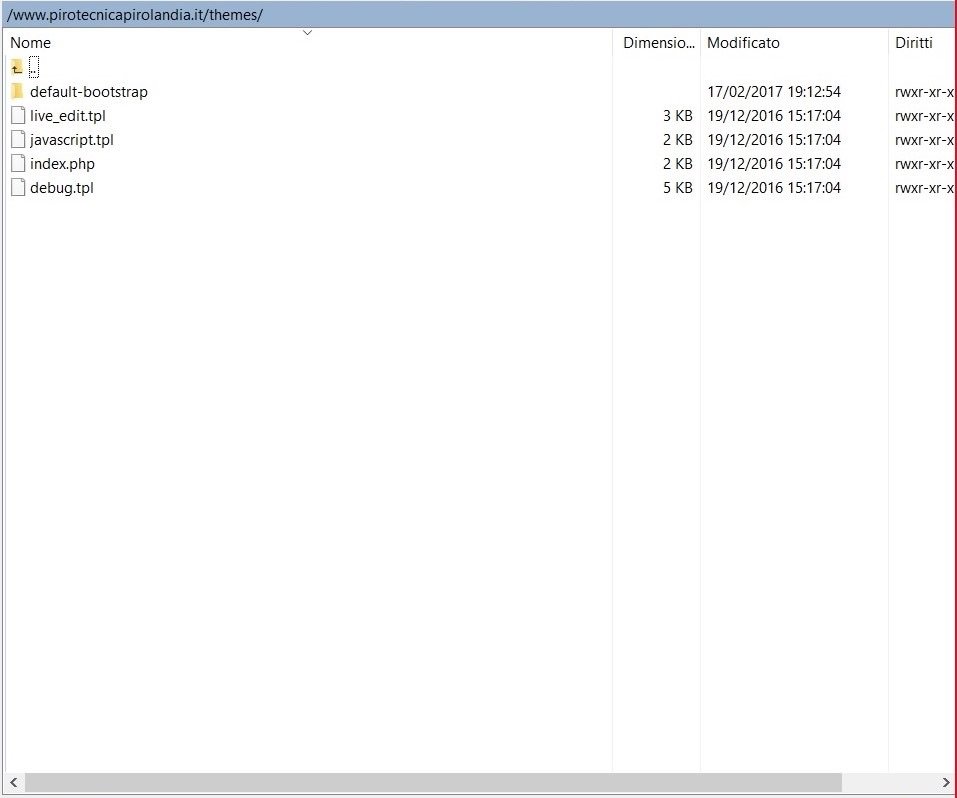Select the index.php file name
Image resolution: width=957 pixels, height=798 pixels.
click(x=62, y=164)
